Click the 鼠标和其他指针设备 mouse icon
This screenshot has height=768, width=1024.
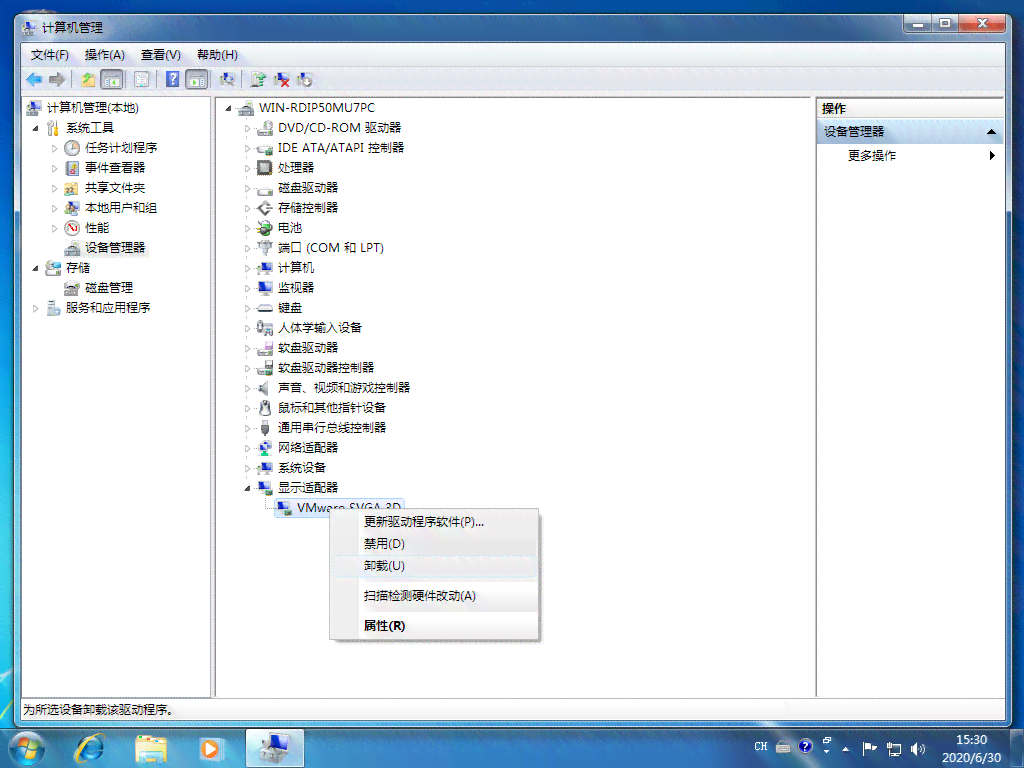[x=264, y=408]
